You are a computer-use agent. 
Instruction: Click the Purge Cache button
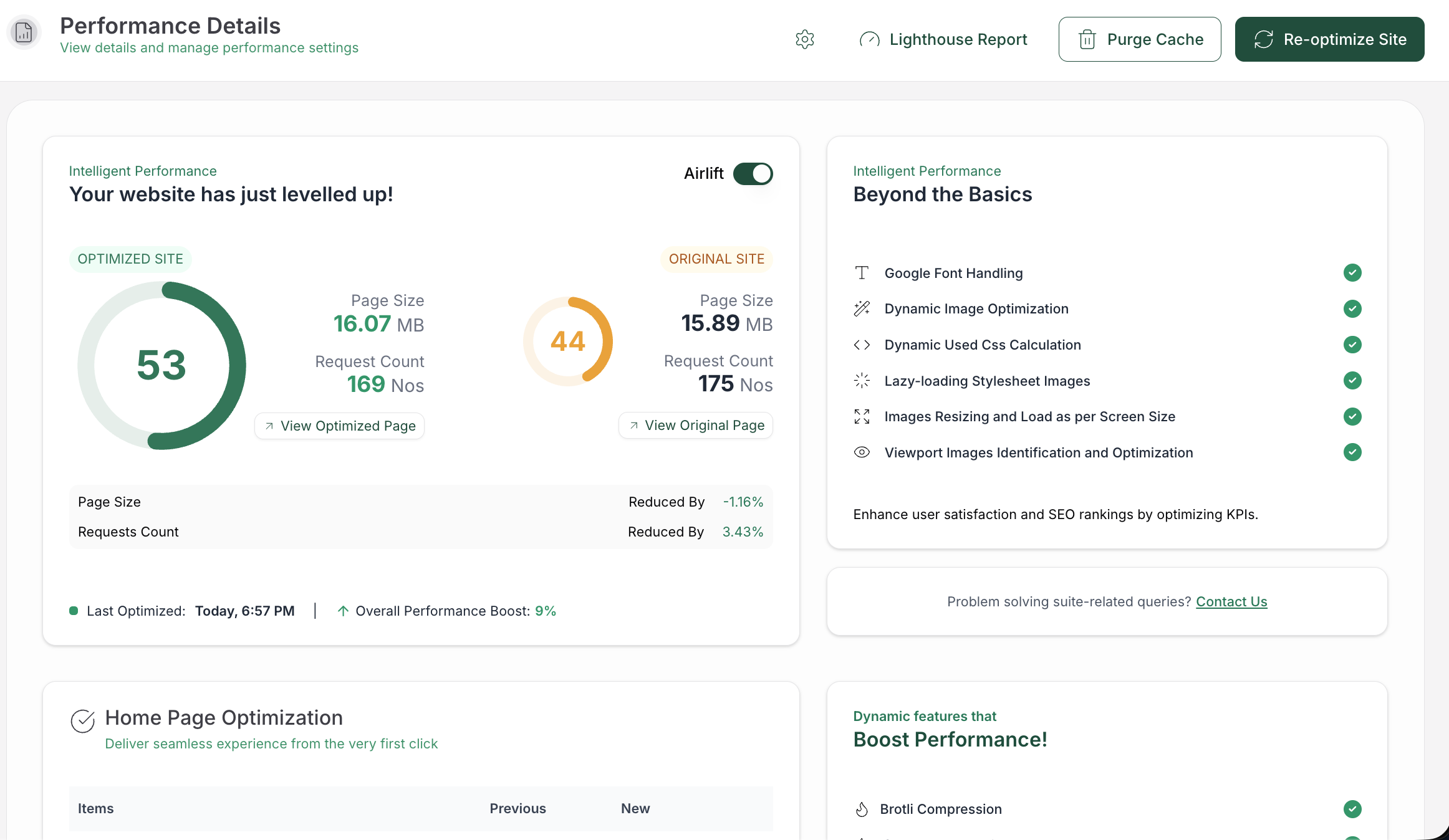click(1140, 39)
